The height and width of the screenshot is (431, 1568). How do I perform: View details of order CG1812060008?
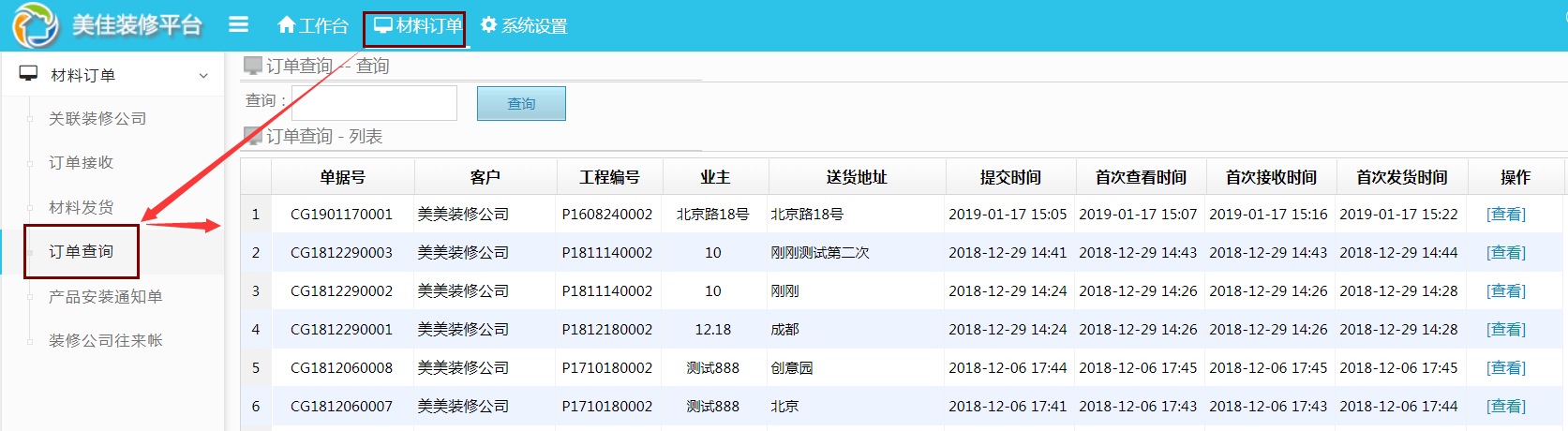pyautogui.click(x=1505, y=368)
